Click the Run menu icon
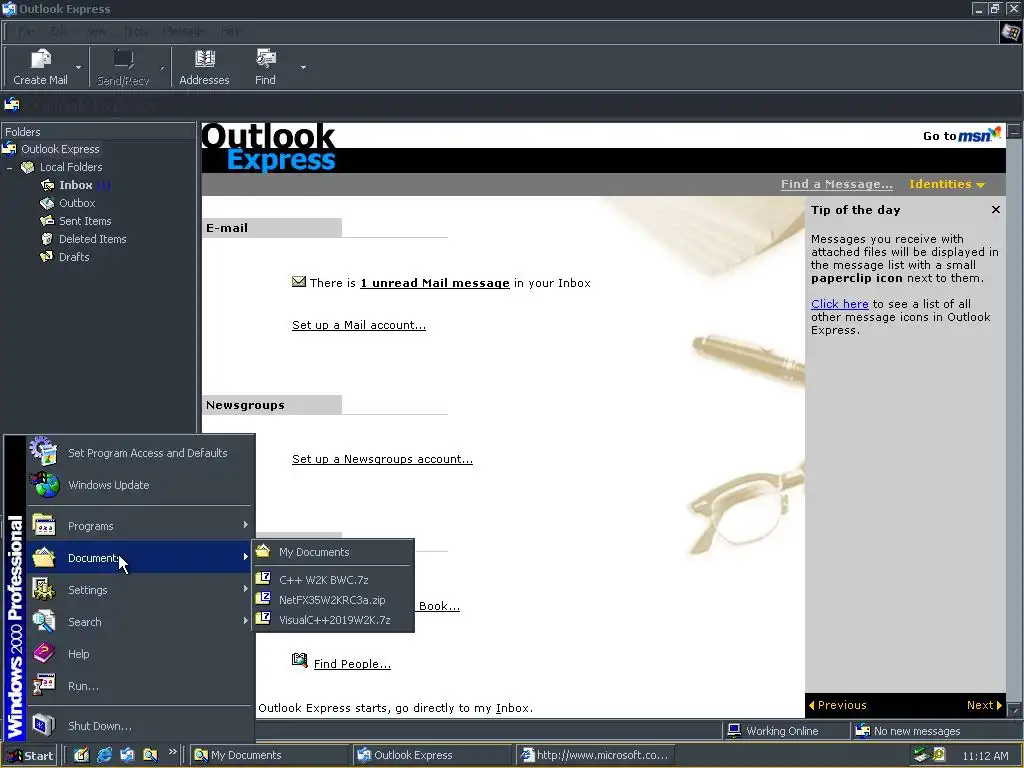Viewport: 1024px width, 768px height. (44, 686)
